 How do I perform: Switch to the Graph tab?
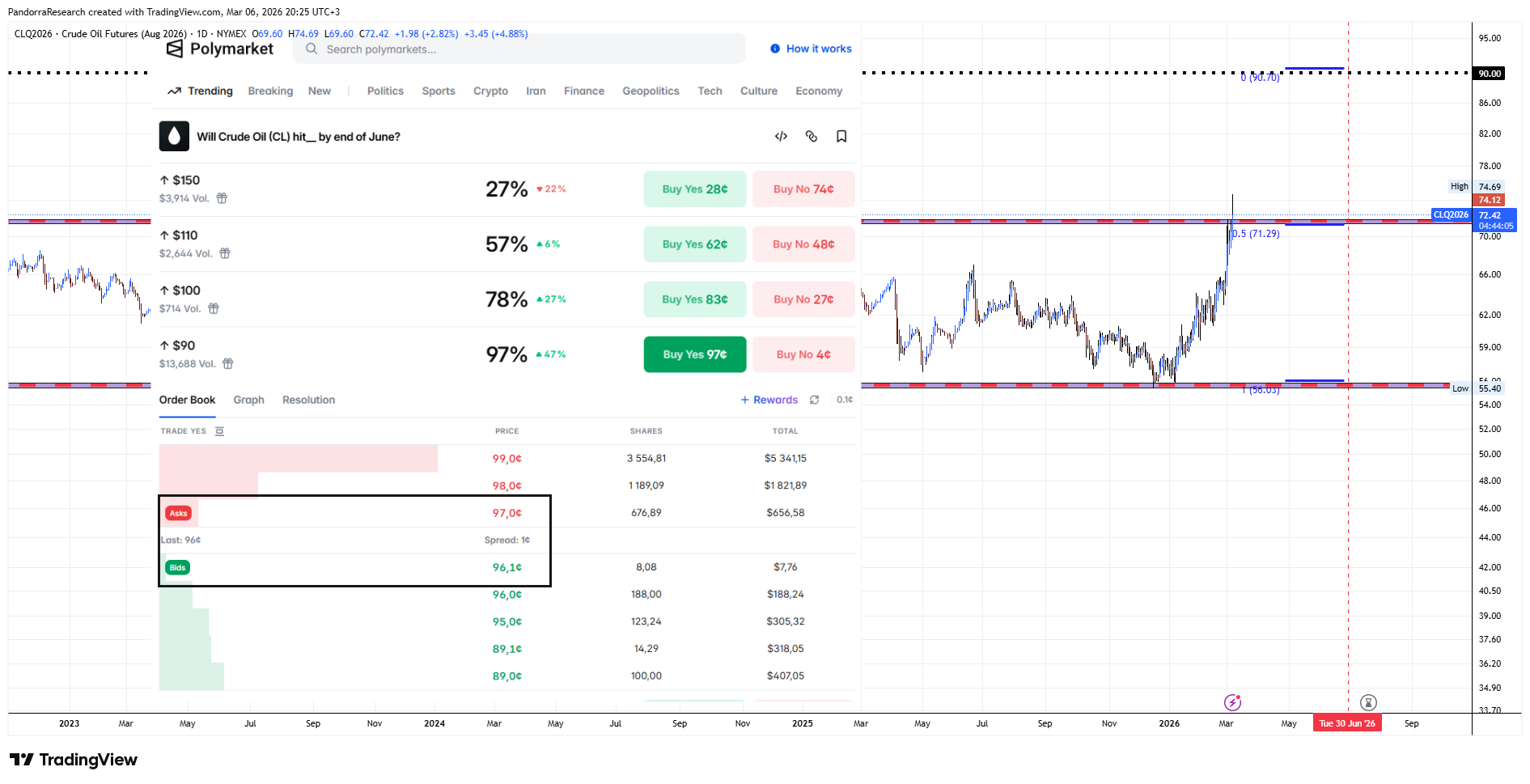[x=249, y=400]
